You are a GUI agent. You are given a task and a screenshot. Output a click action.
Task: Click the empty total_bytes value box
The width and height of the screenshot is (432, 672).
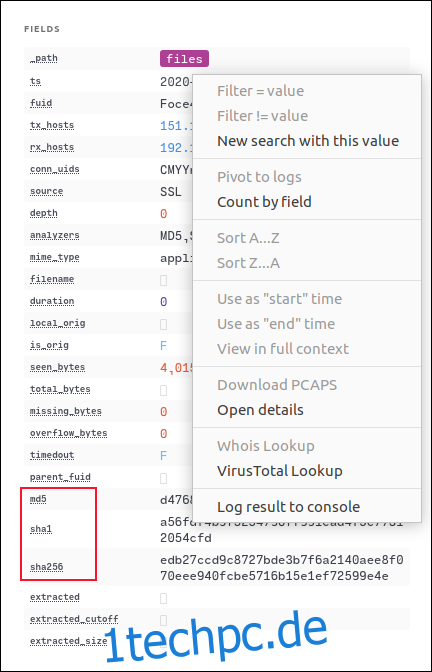tap(163, 390)
